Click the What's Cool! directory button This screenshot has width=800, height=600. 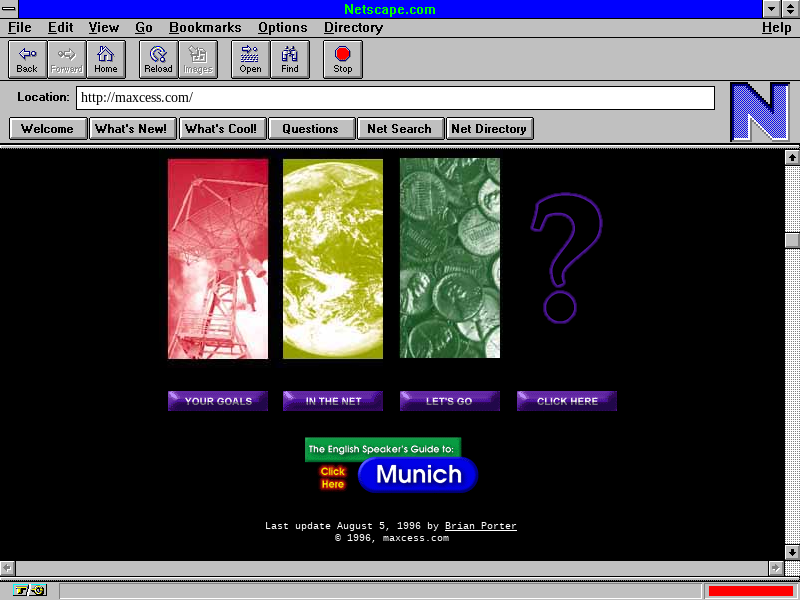pos(221,128)
